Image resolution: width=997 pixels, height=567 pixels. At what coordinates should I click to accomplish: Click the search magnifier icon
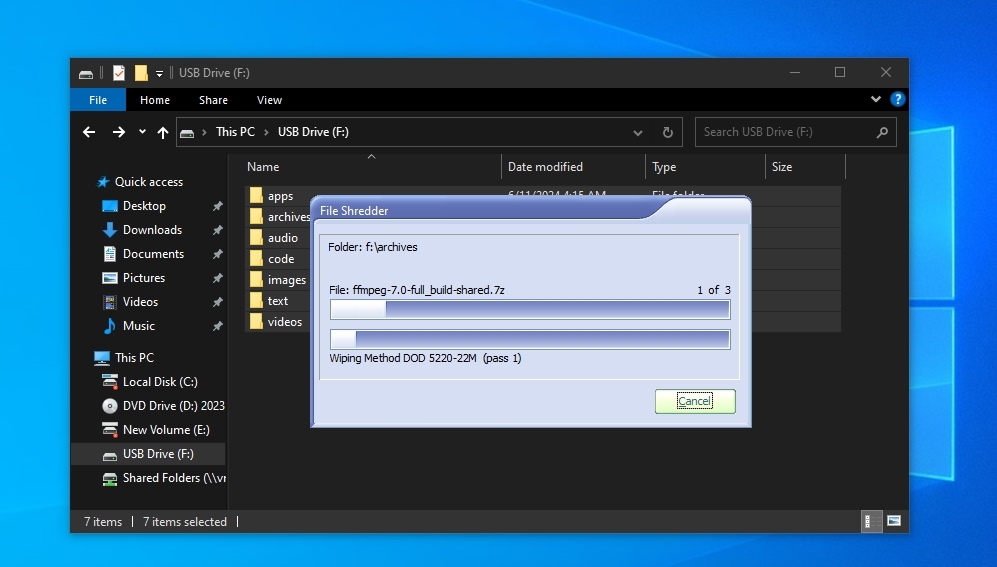point(882,132)
